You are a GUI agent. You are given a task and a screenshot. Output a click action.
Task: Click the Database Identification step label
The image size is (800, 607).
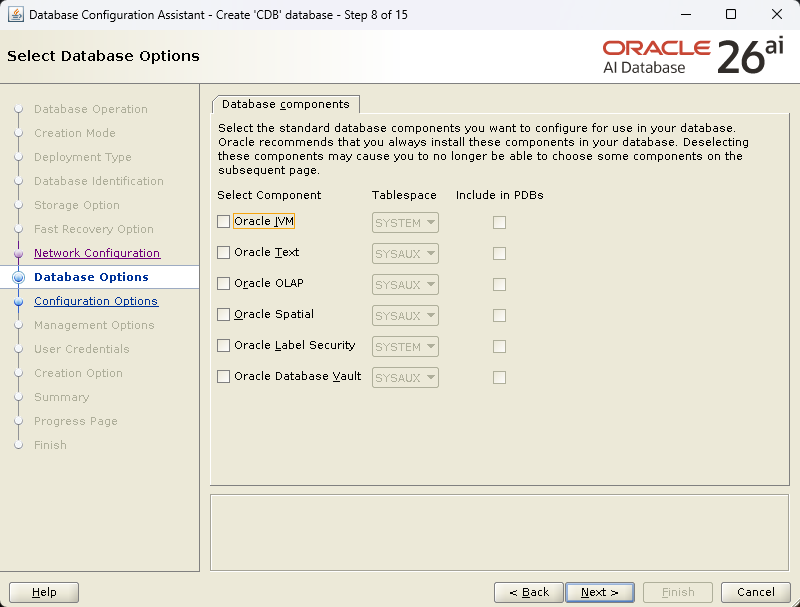pyautogui.click(x=98, y=181)
